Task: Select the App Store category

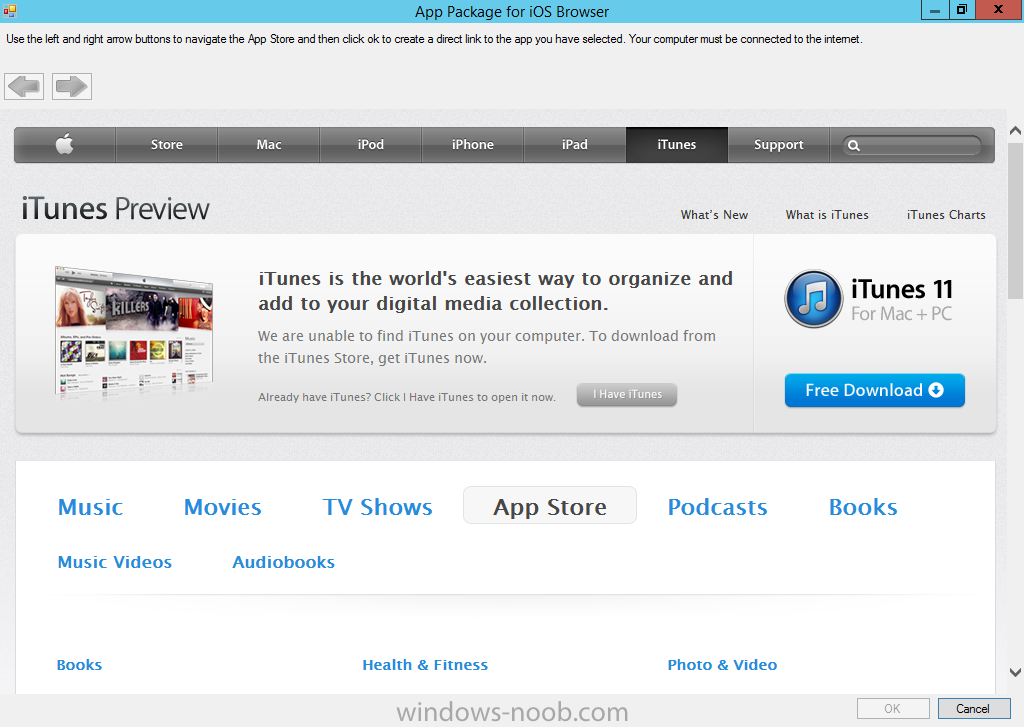Action: pos(550,506)
